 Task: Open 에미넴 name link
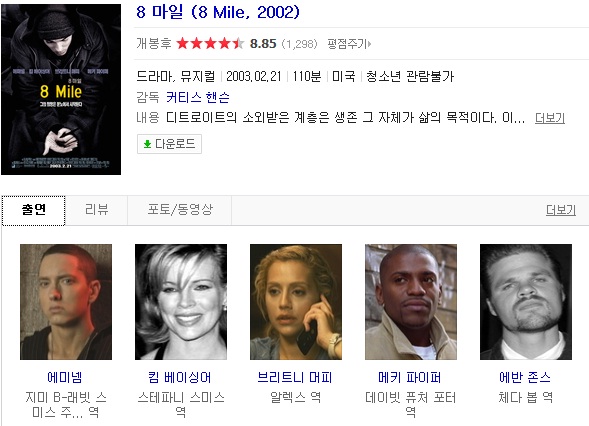coord(65,377)
